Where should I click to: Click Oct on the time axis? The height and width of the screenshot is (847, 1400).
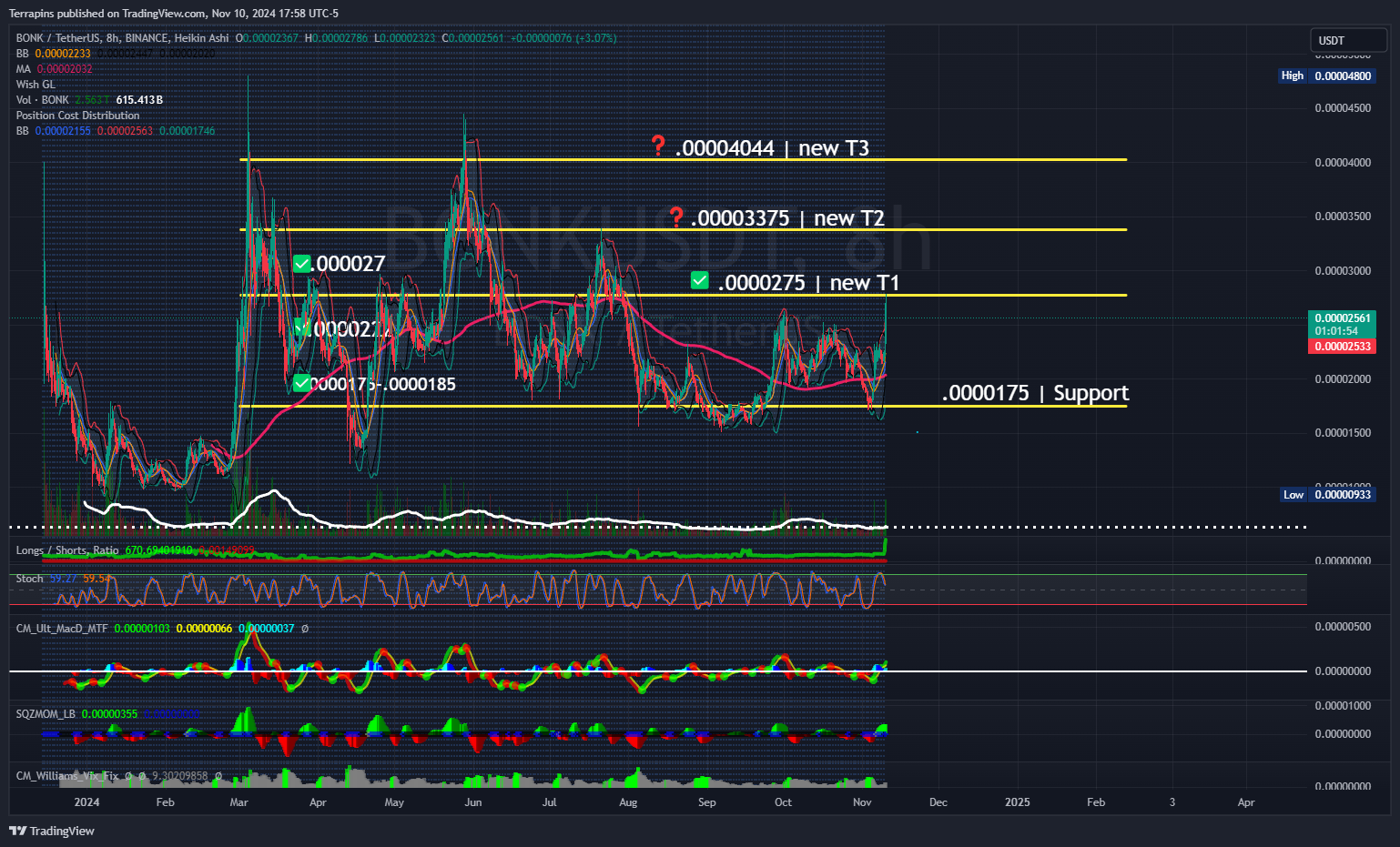click(x=783, y=802)
